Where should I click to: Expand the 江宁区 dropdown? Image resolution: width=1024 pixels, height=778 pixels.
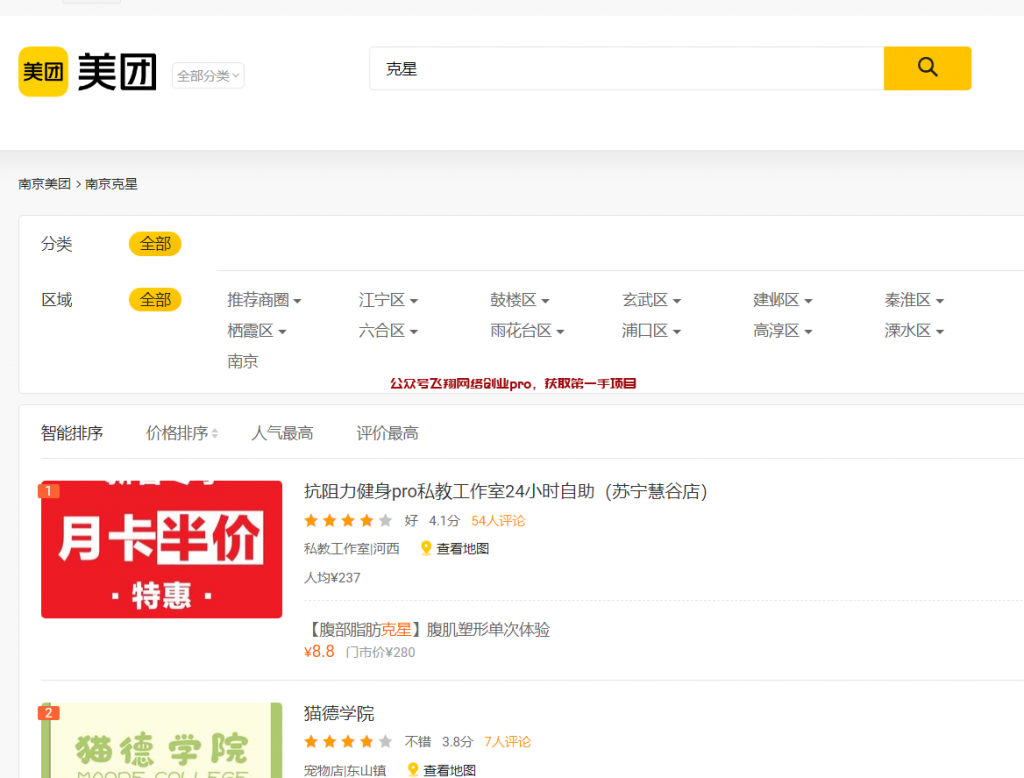pos(388,299)
